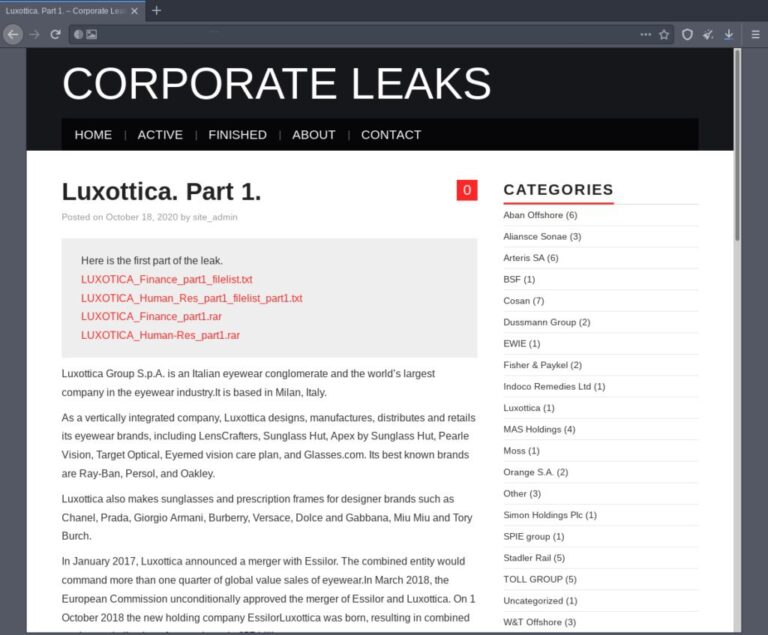The image size is (768, 635).
Task: Reload the current page
Action: (55, 34)
